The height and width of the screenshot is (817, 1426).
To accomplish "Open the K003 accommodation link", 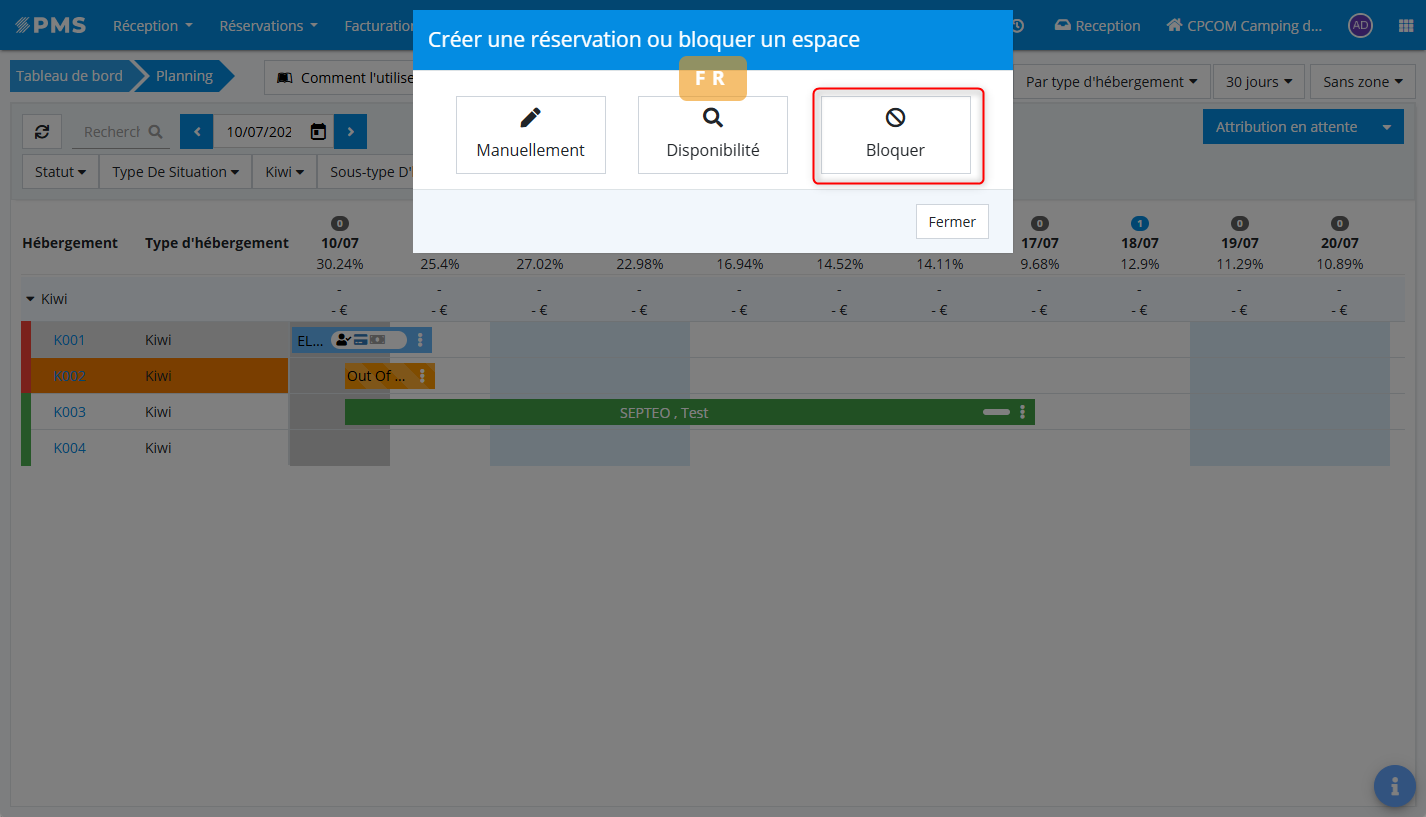I will click(x=69, y=412).
